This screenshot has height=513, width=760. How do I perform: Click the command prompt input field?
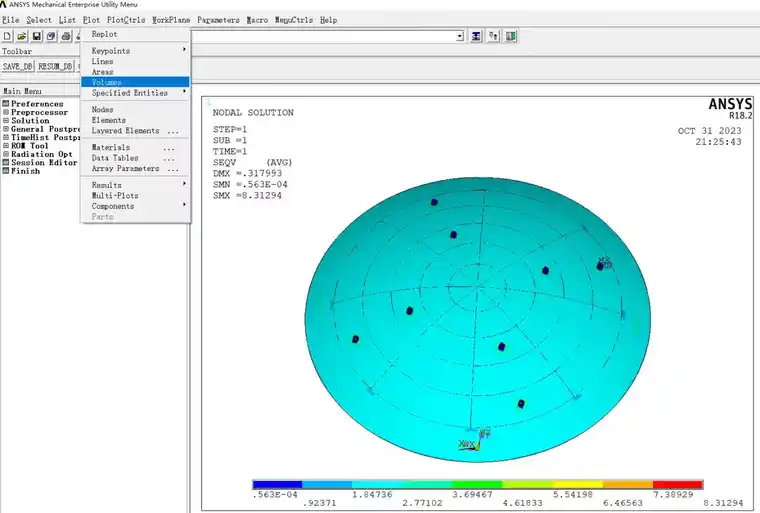[323, 36]
